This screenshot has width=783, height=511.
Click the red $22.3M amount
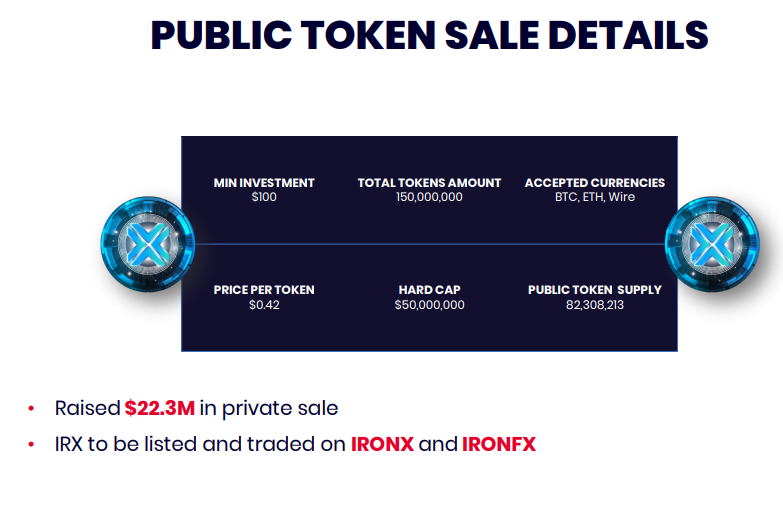click(160, 408)
